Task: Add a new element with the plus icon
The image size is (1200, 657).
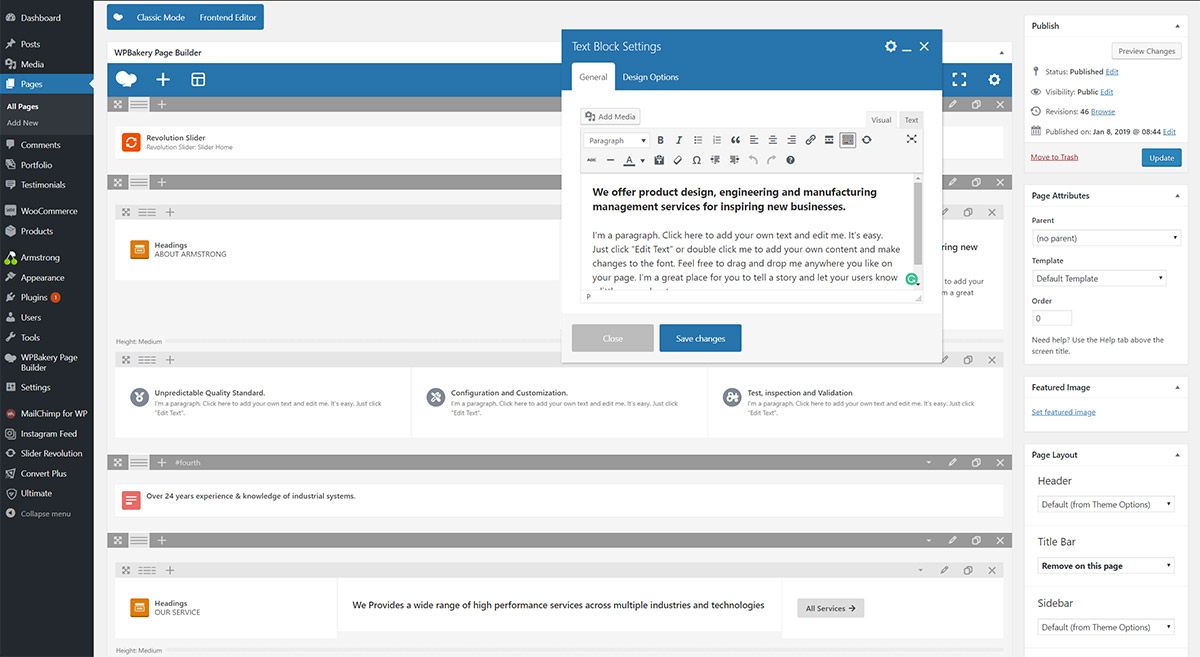Action: point(163,79)
